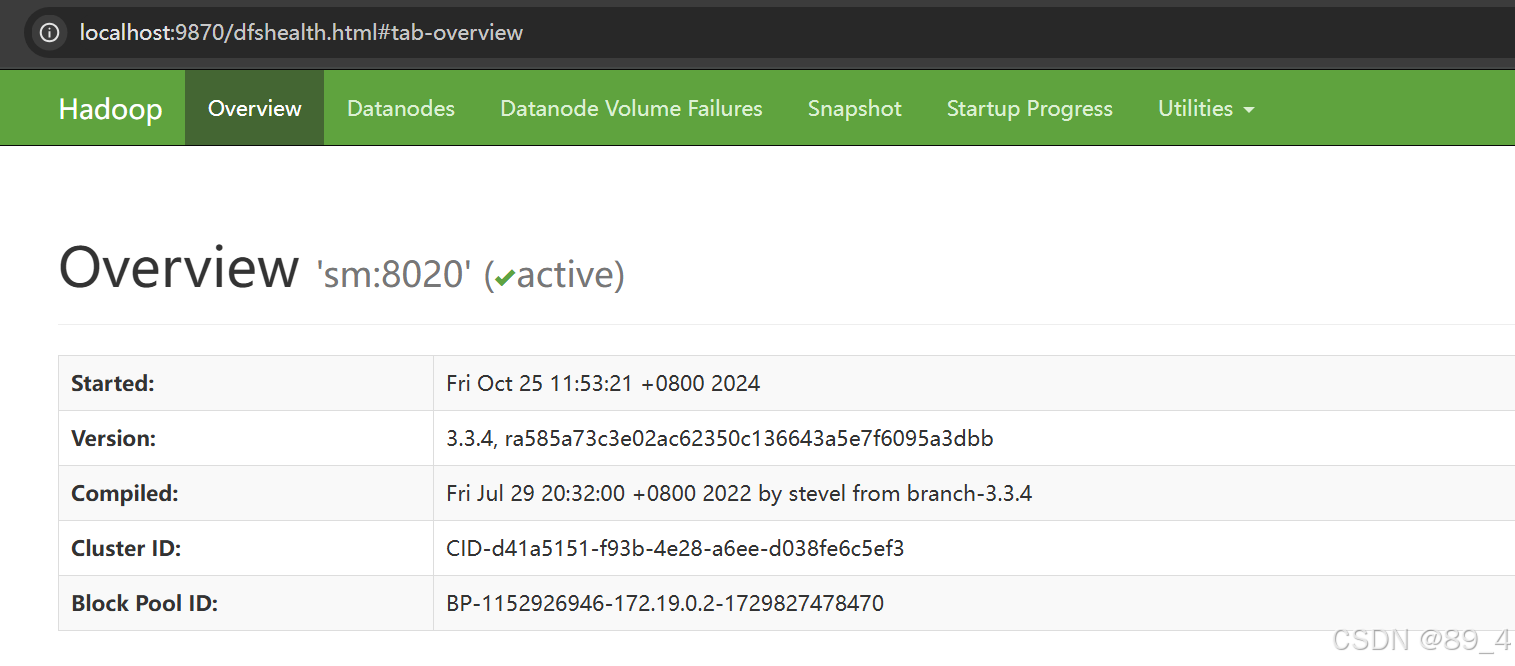Click the Block Pool ID: row label
Image resolution: width=1515 pixels, height=666 pixels.
tap(145, 603)
